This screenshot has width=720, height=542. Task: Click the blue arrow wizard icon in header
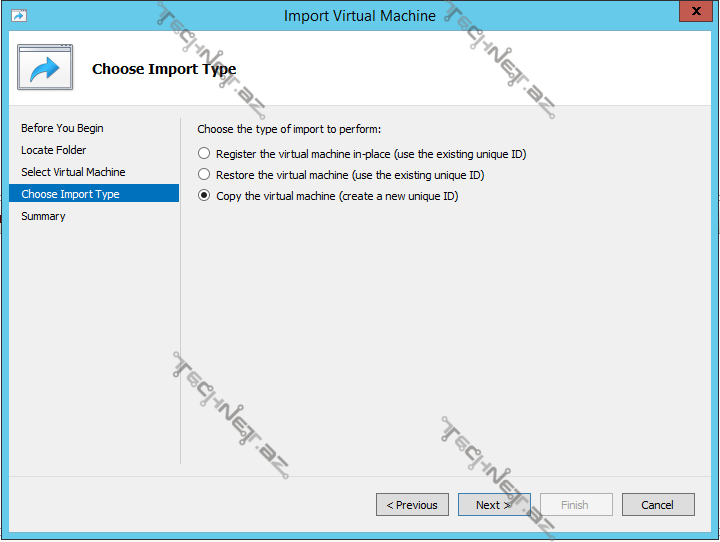coord(45,68)
